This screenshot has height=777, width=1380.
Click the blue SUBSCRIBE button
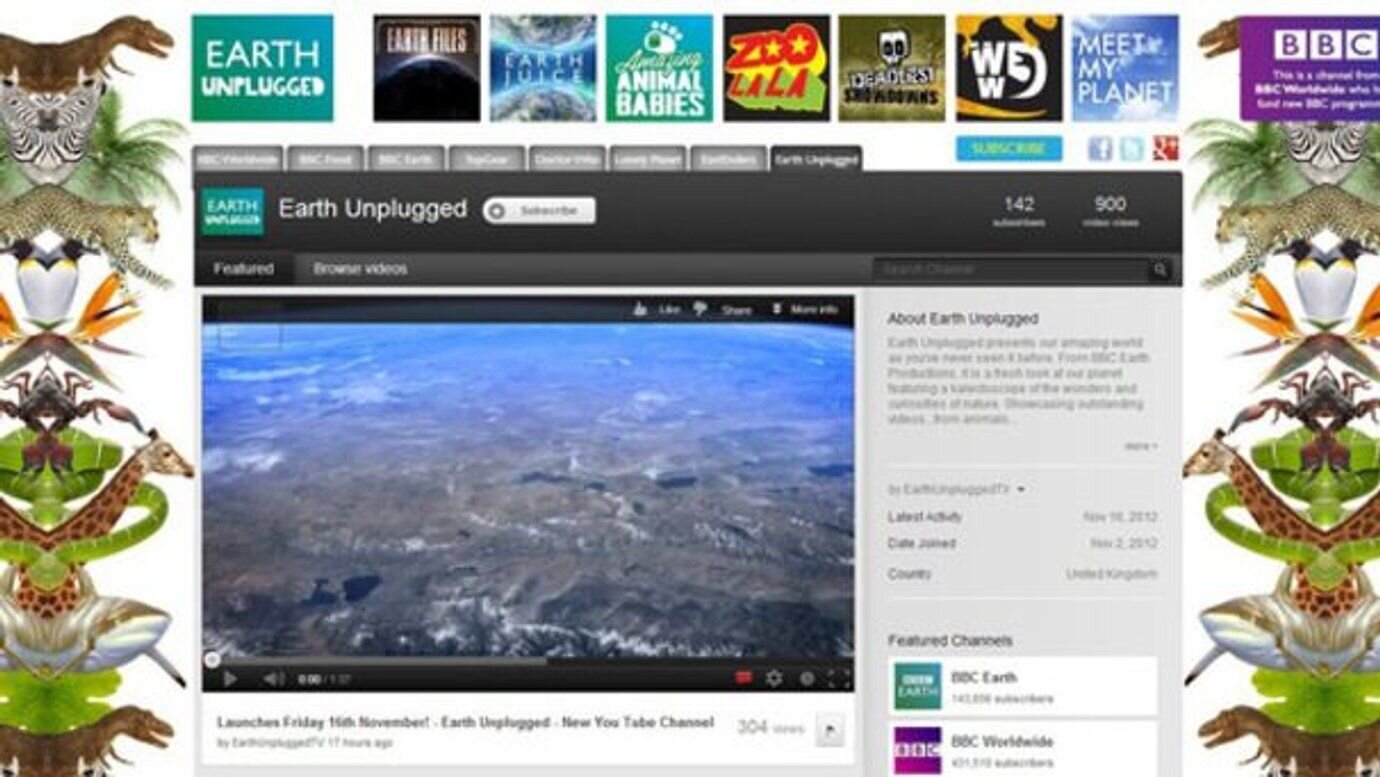(x=1008, y=149)
